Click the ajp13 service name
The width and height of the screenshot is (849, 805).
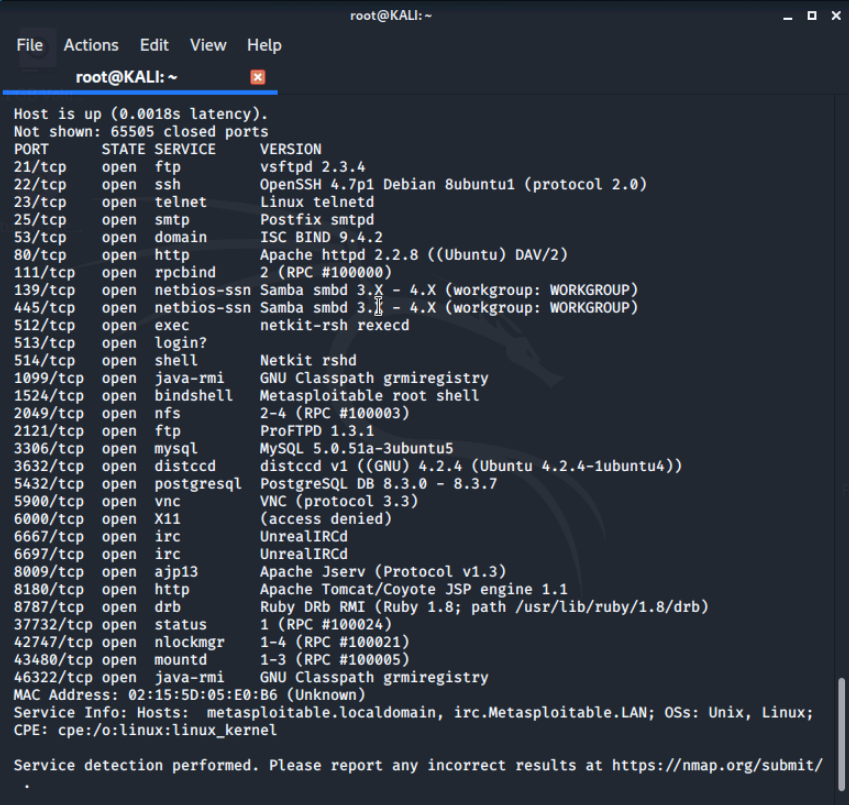point(176,572)
